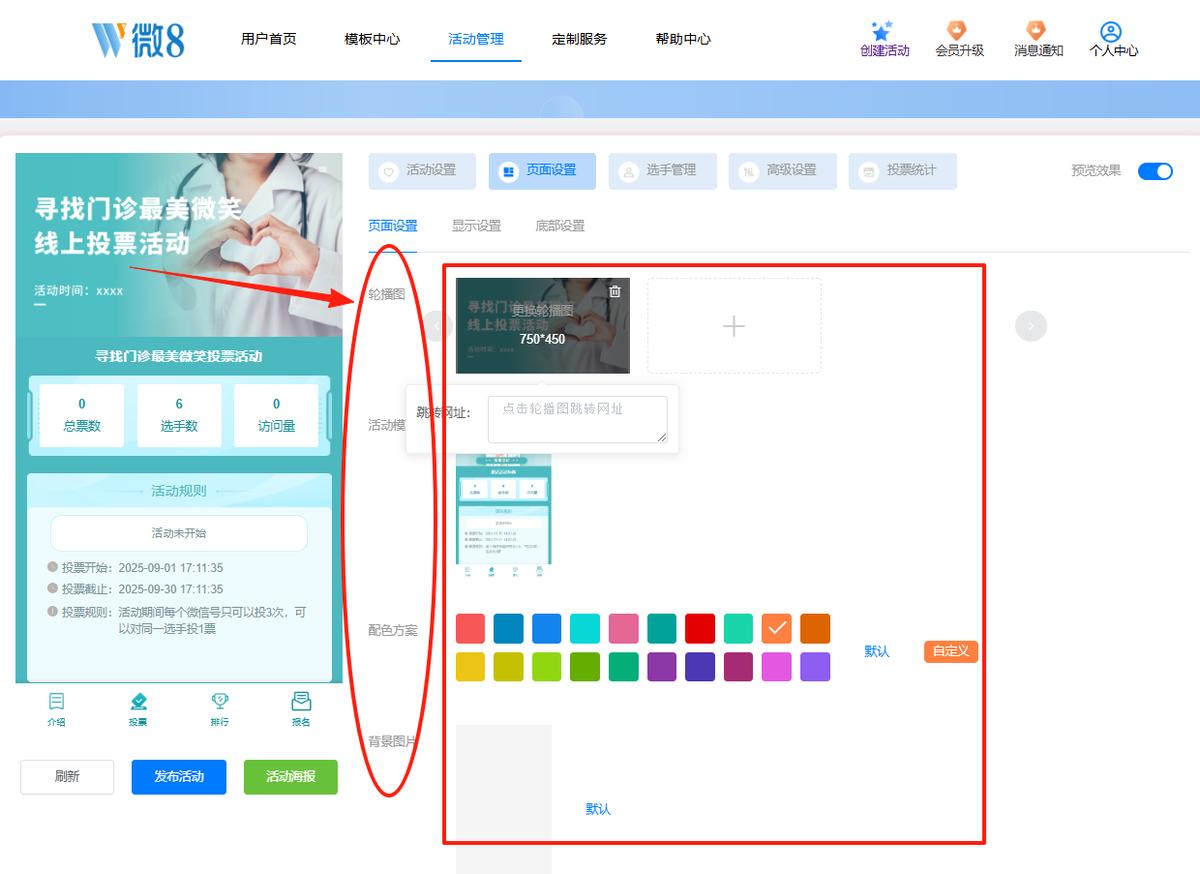Click the 发布活动 button
The image size is (1200, 874).
tap(179, 777)
